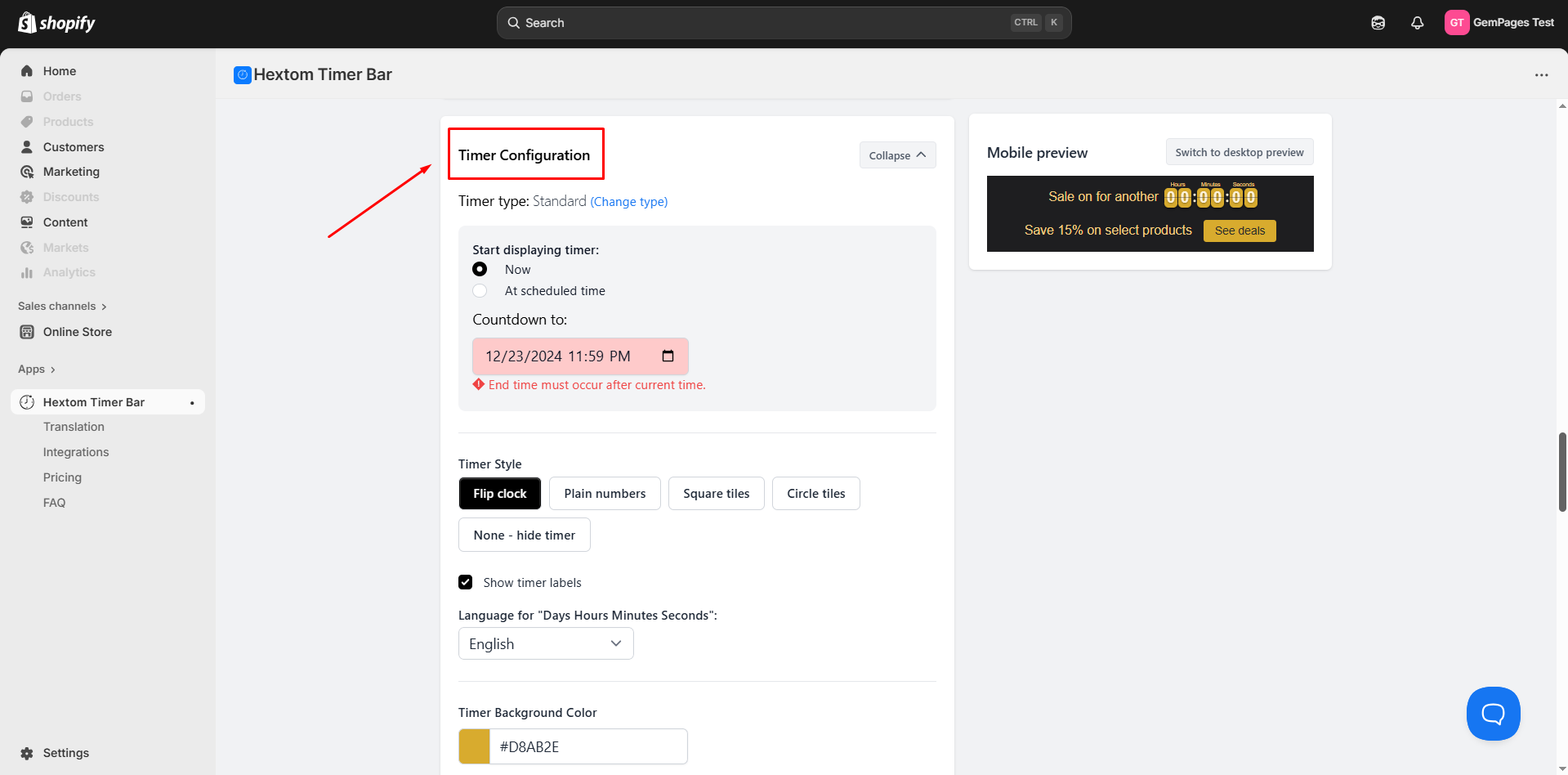Click the "Change type" link
Screen dimensions: 1568x775
coord(628,202)
